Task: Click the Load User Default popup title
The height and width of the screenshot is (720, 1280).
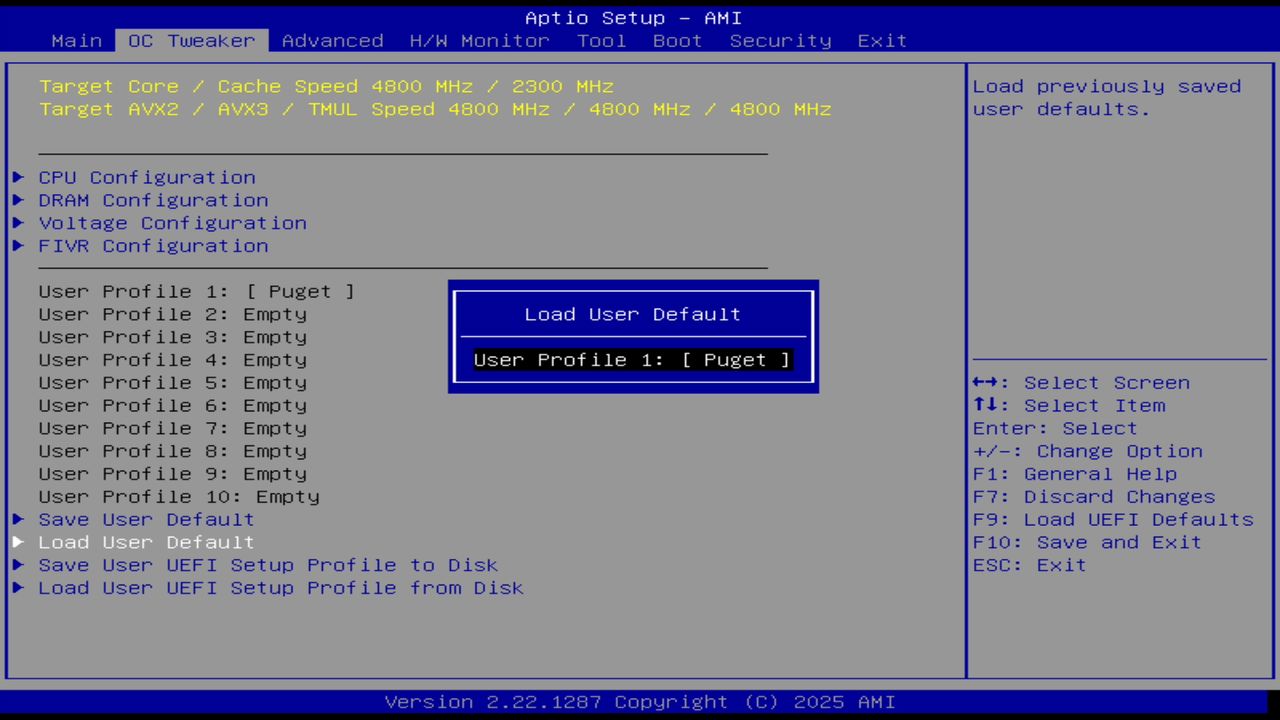Action: (633, 315)
